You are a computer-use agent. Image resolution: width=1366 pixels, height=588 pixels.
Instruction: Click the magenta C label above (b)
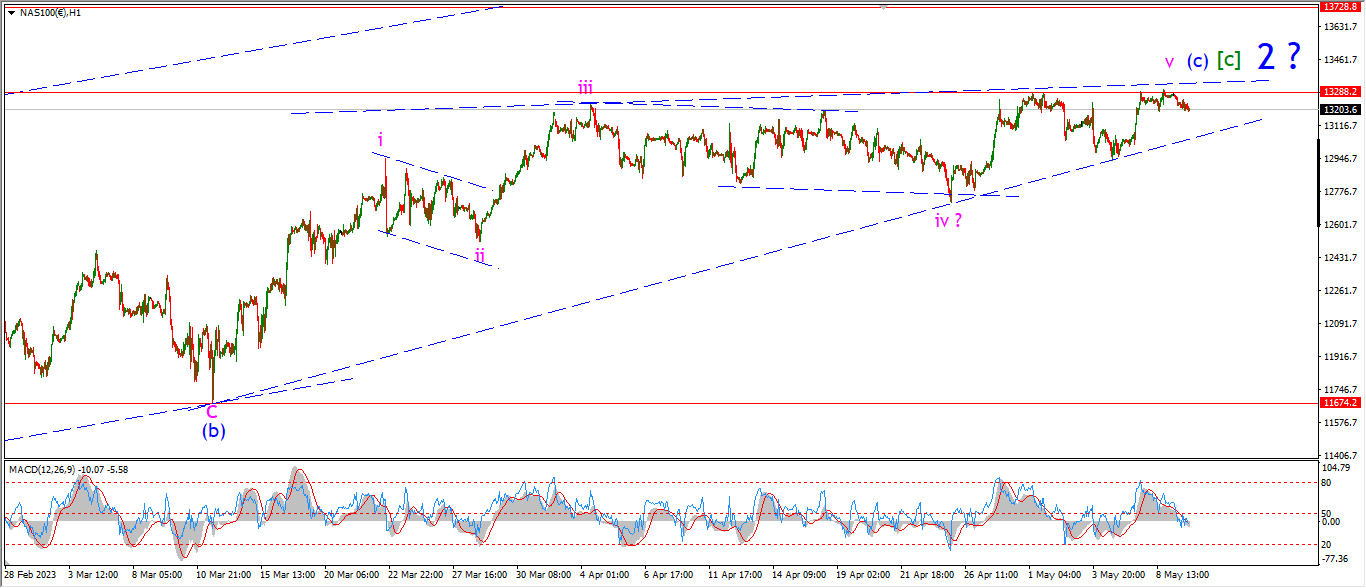tap(212, 411)
